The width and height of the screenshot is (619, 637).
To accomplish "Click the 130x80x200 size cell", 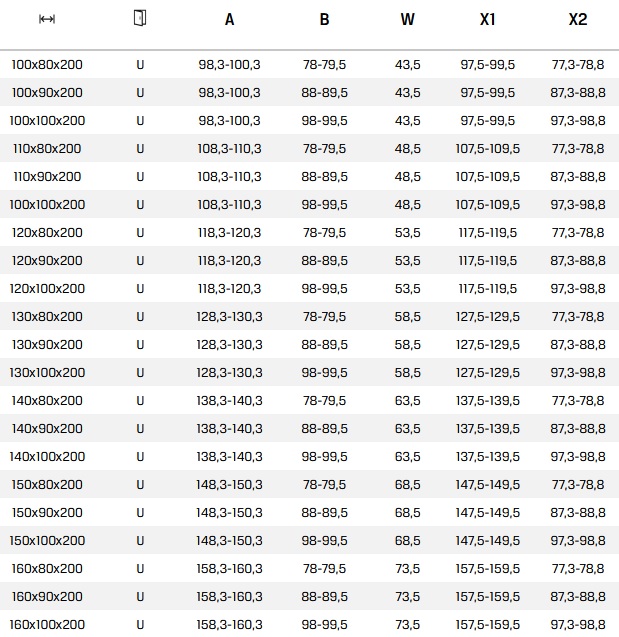I will pos(47,316).
